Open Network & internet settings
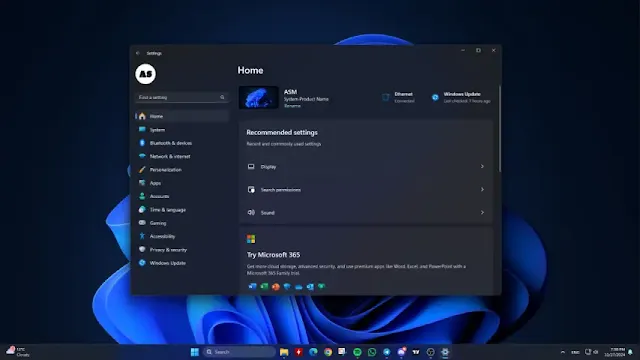This screenshot has height=360, width=640. click(x=182, y=156)
